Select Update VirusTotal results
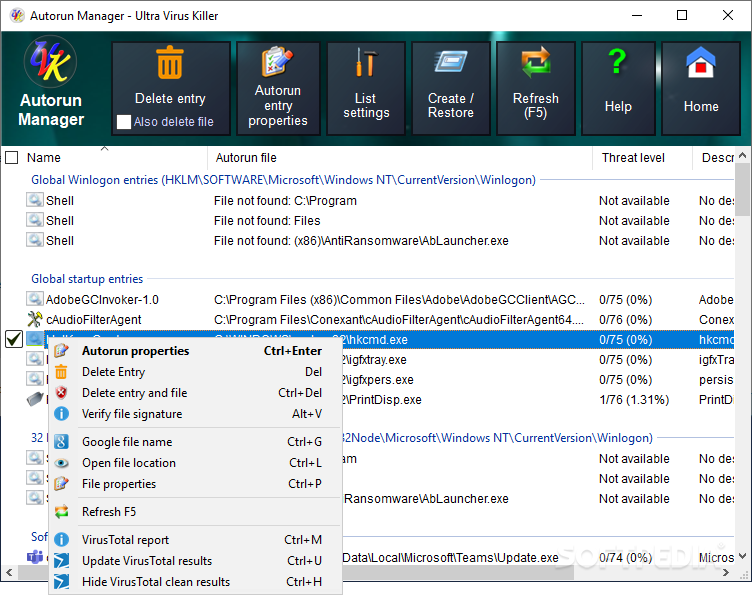752x595 pixels. point(196,560)
